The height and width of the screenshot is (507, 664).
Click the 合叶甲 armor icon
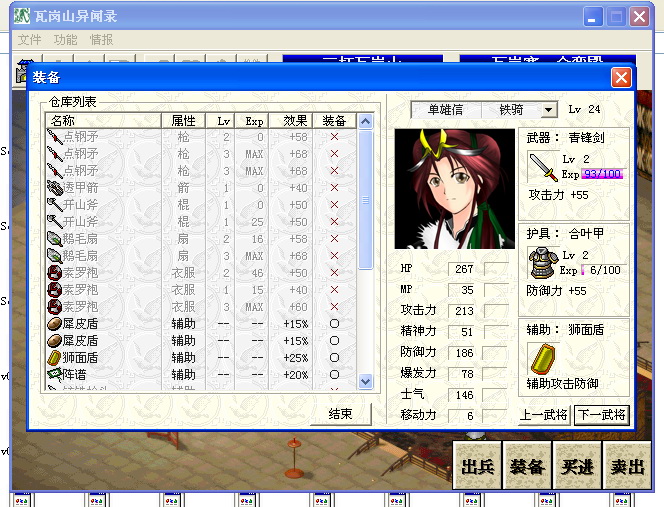[543, 263]
